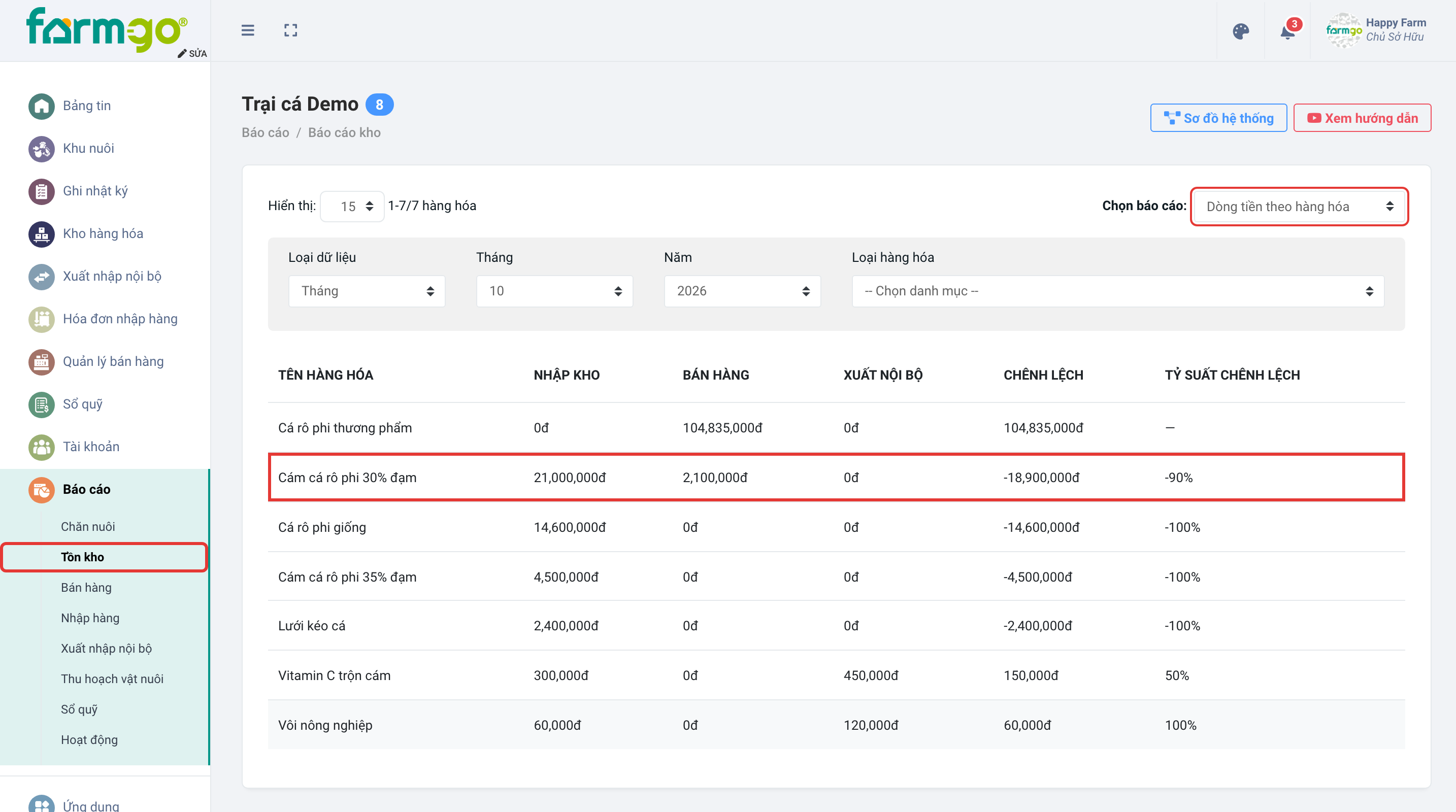Click the Quản lý bán hàng register icon

pos(41,362)
